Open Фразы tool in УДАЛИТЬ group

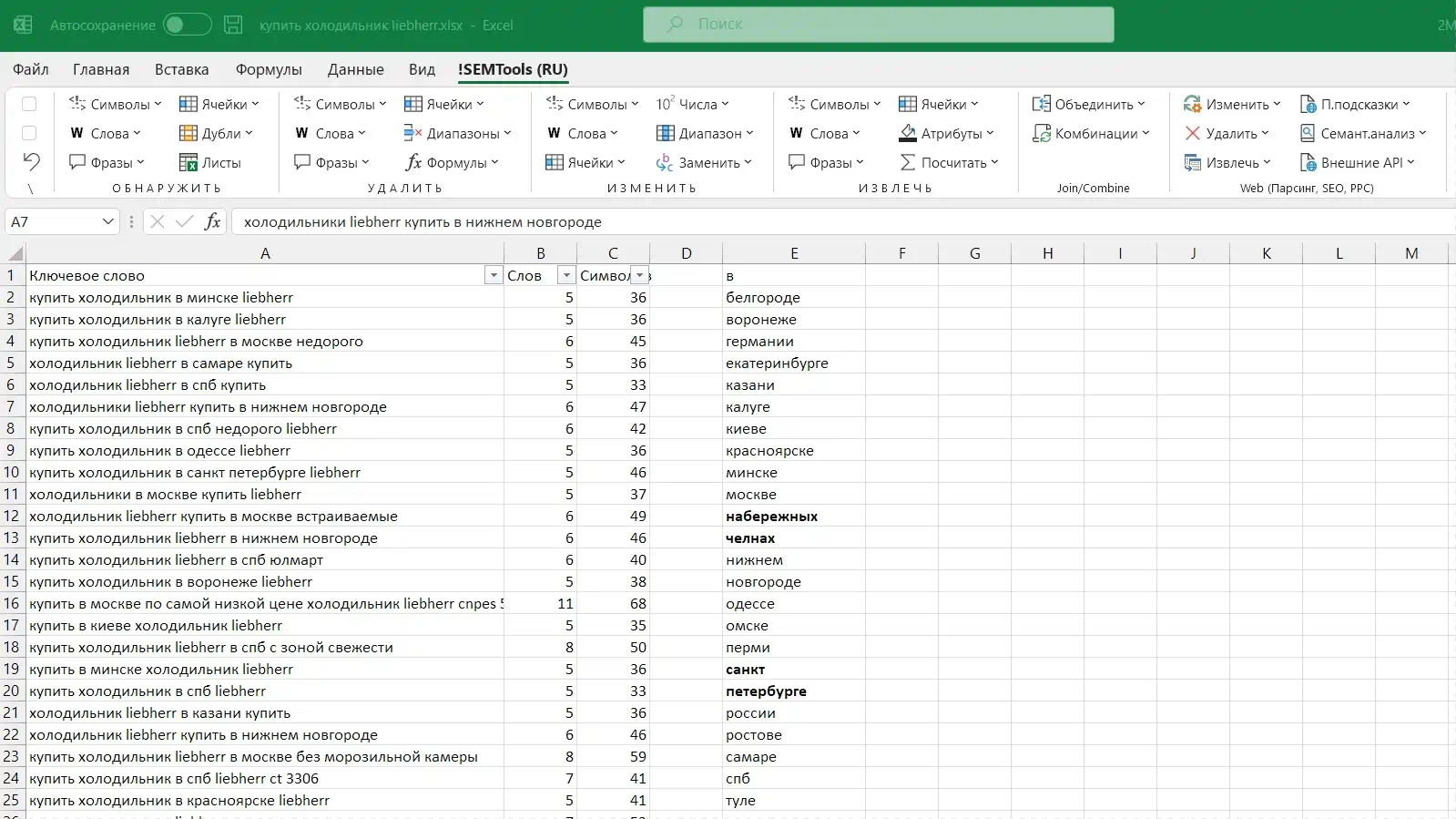click(x=331, y=162)
